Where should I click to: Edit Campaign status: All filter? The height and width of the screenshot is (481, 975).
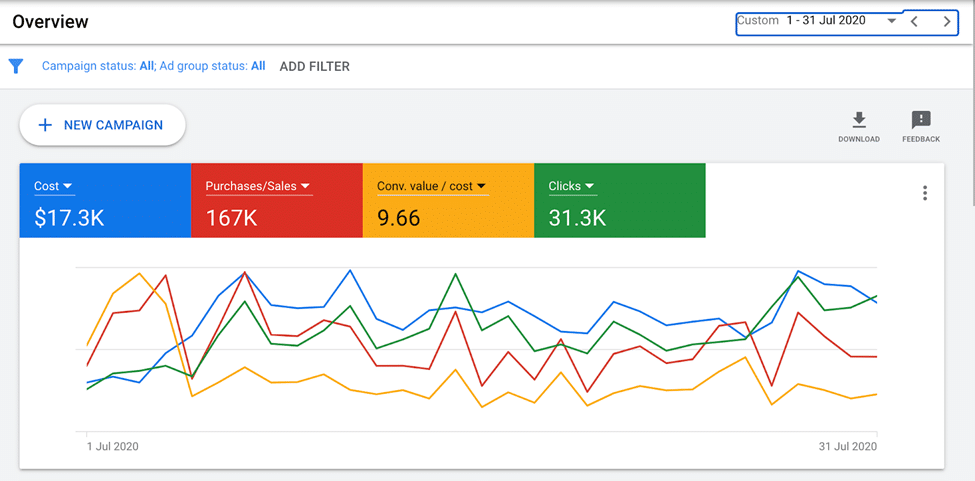tap(98, 66)
